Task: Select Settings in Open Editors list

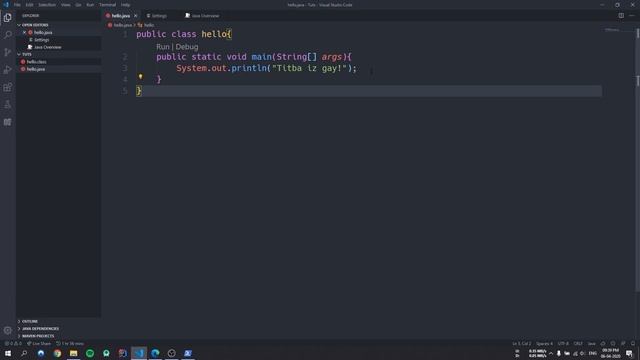Action: coord(41,40)
